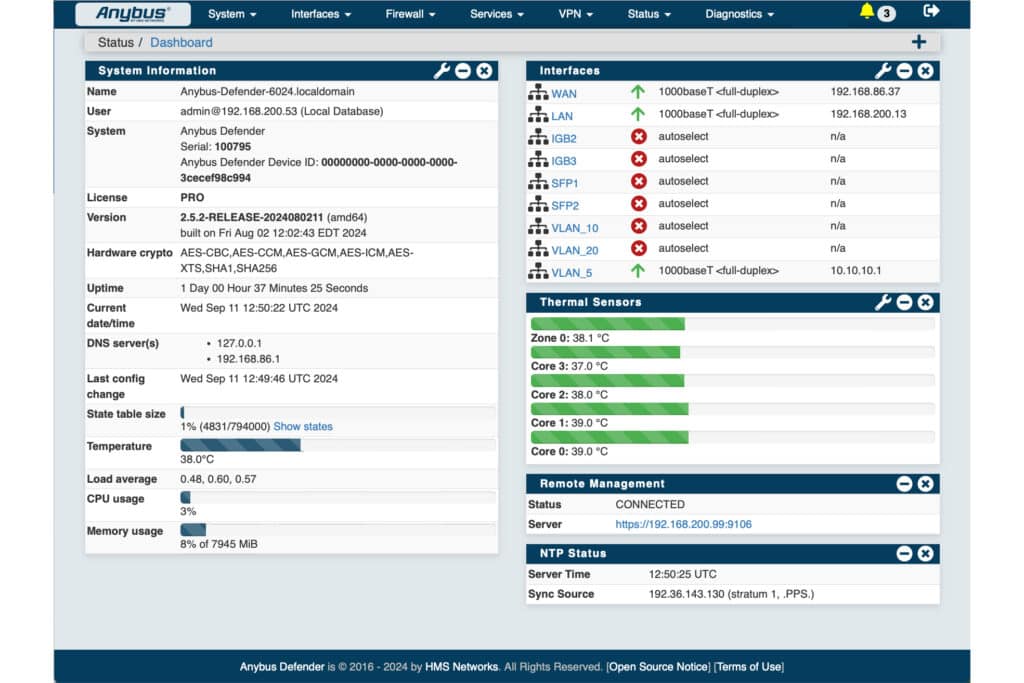Open the Open Source Notice link
The height and width of the screenshot is (683, 1024).
tap(658, 667)
